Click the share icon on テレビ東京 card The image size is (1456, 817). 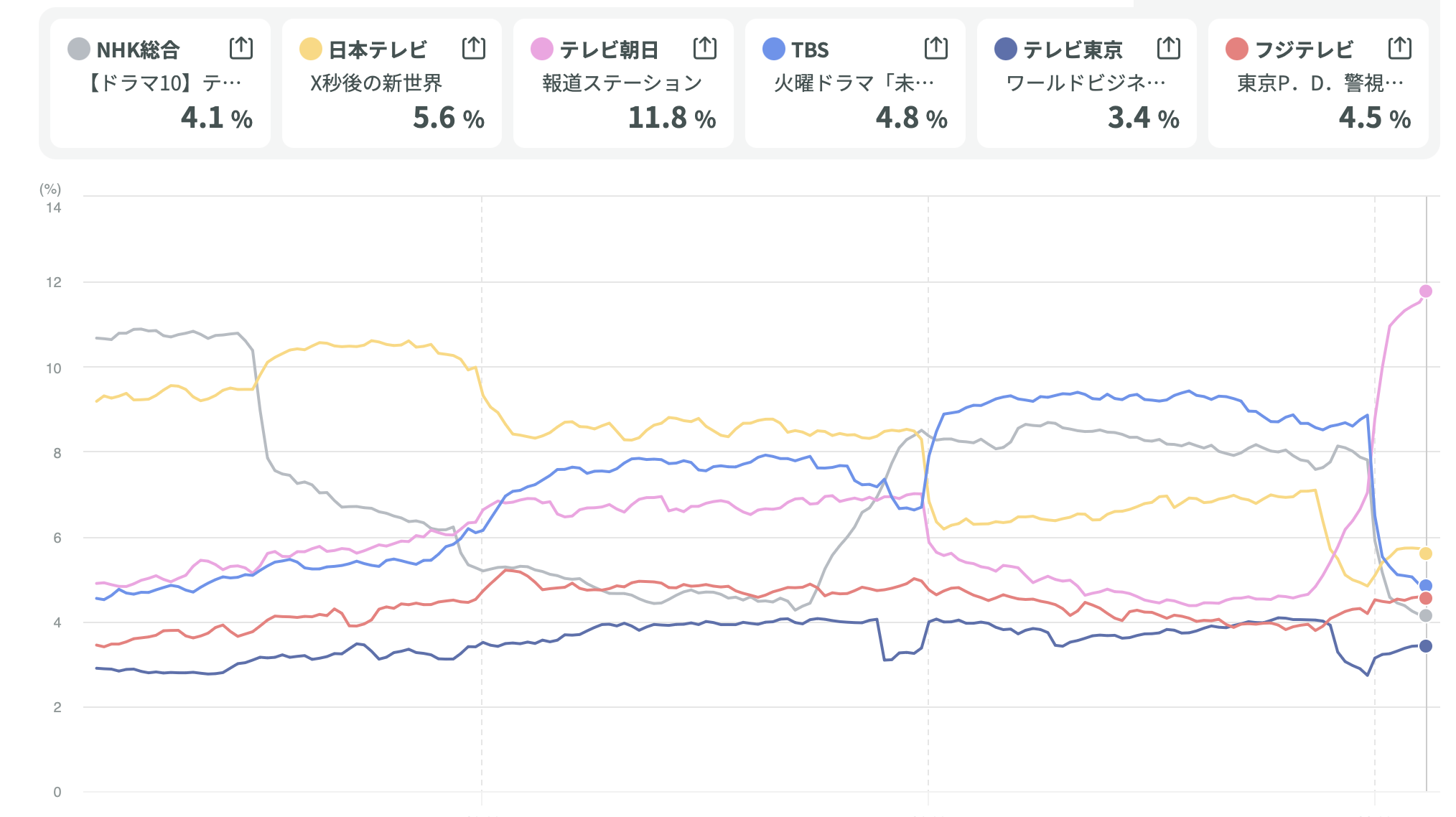click(x=1168, y=48)
